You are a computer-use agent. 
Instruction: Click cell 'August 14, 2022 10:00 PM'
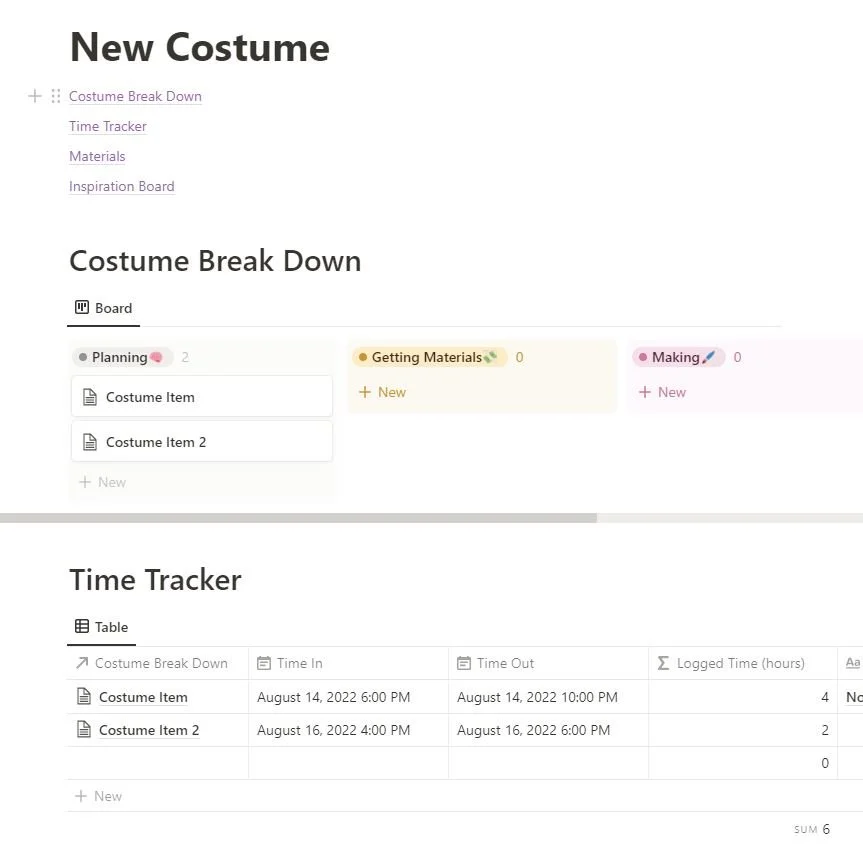click(548, 697)
